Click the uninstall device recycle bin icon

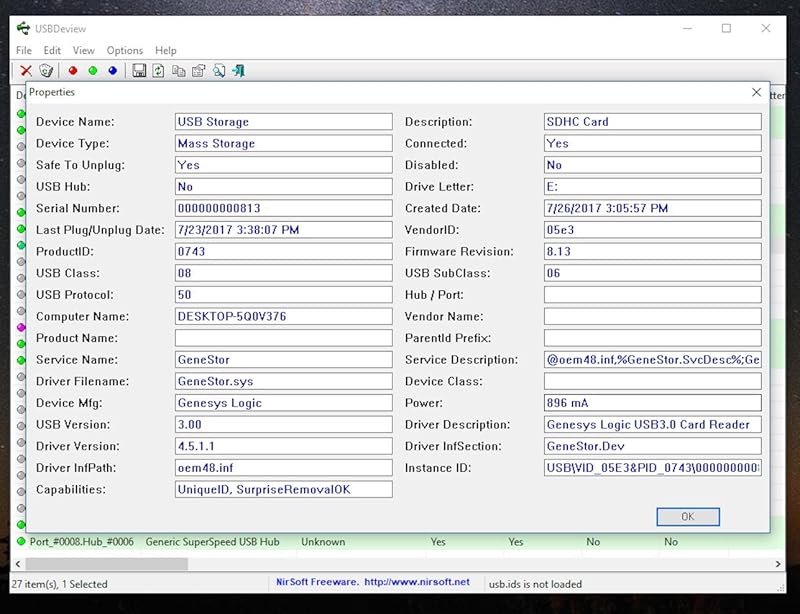(46, 70)
